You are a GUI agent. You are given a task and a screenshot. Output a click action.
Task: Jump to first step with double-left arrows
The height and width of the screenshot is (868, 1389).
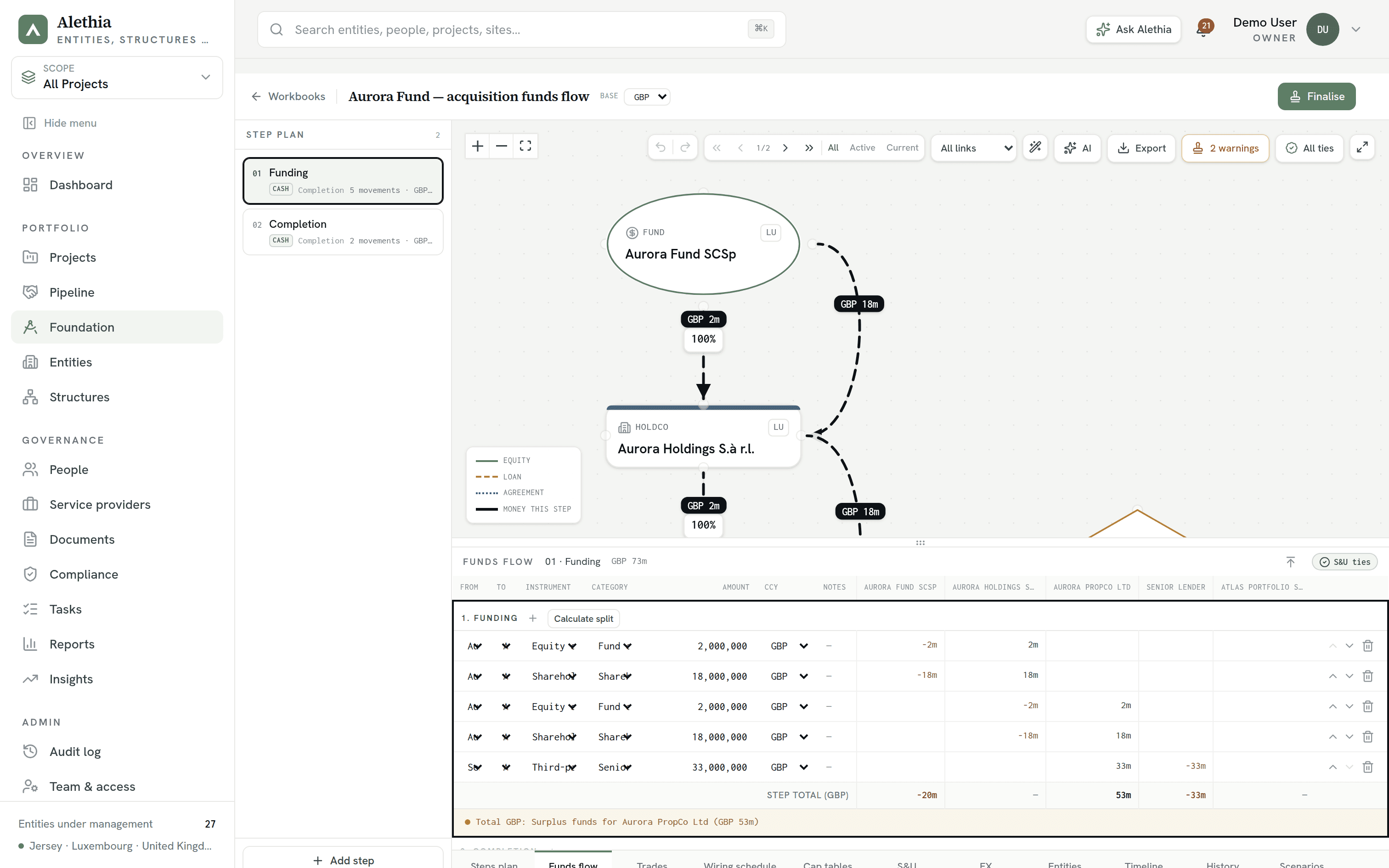point(716,147)
